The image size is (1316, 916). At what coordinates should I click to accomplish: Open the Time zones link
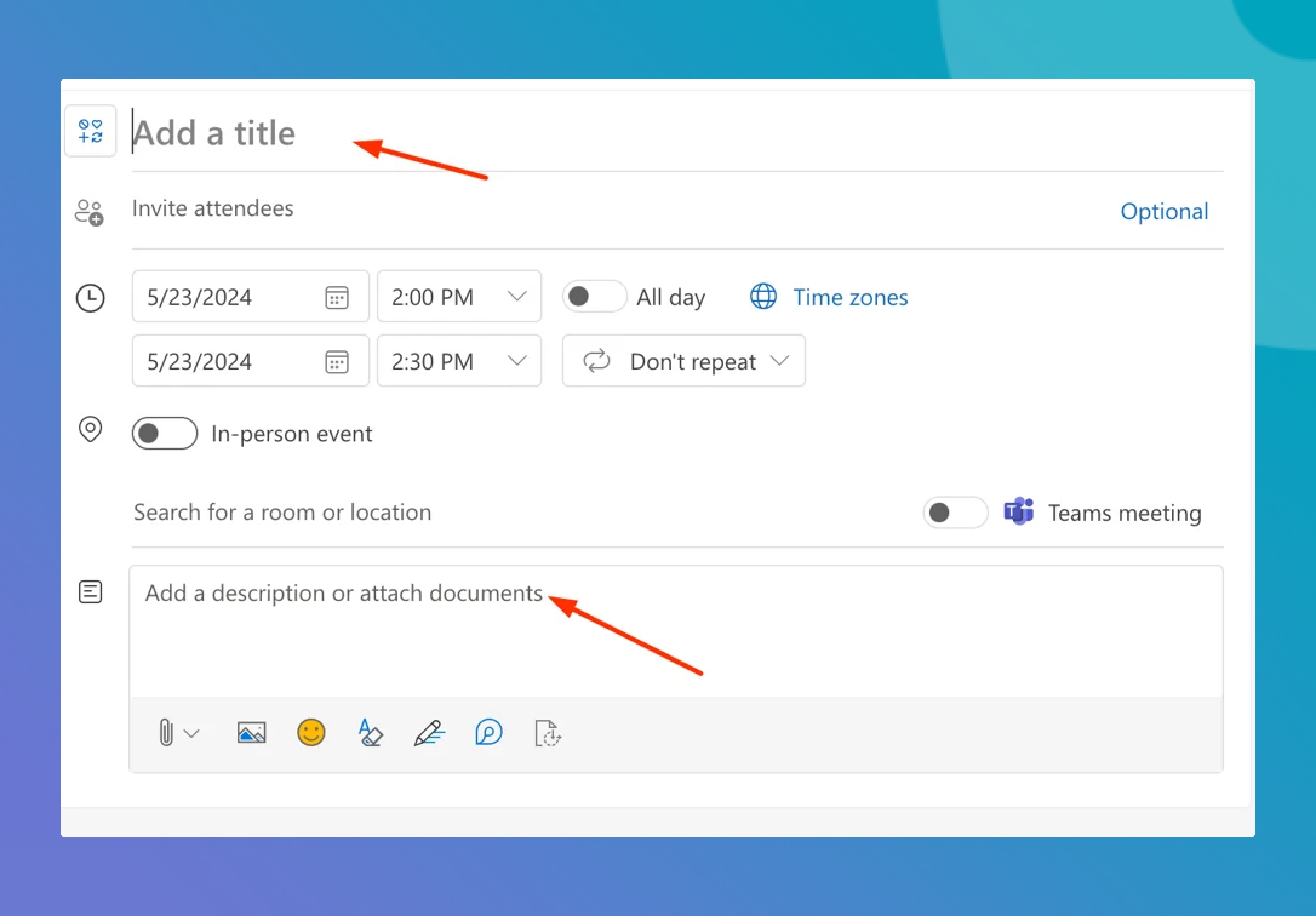(x=849, y=297)
